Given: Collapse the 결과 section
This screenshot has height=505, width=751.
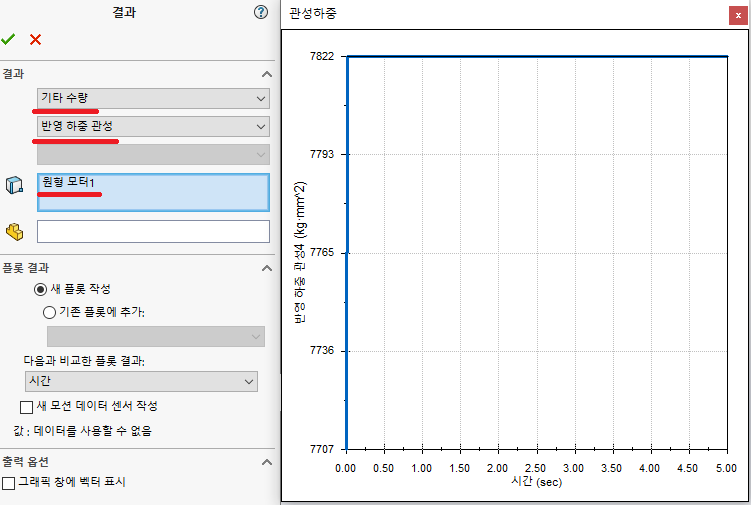Looking at the screenshot, I should [267, 74].
